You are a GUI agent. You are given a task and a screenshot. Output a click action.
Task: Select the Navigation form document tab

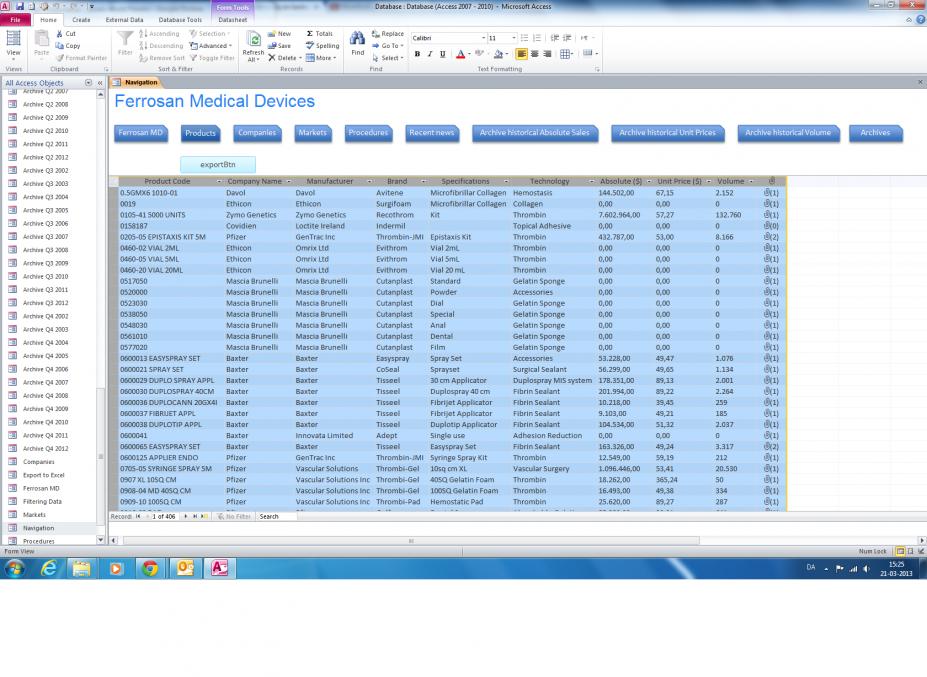(136, 82)
